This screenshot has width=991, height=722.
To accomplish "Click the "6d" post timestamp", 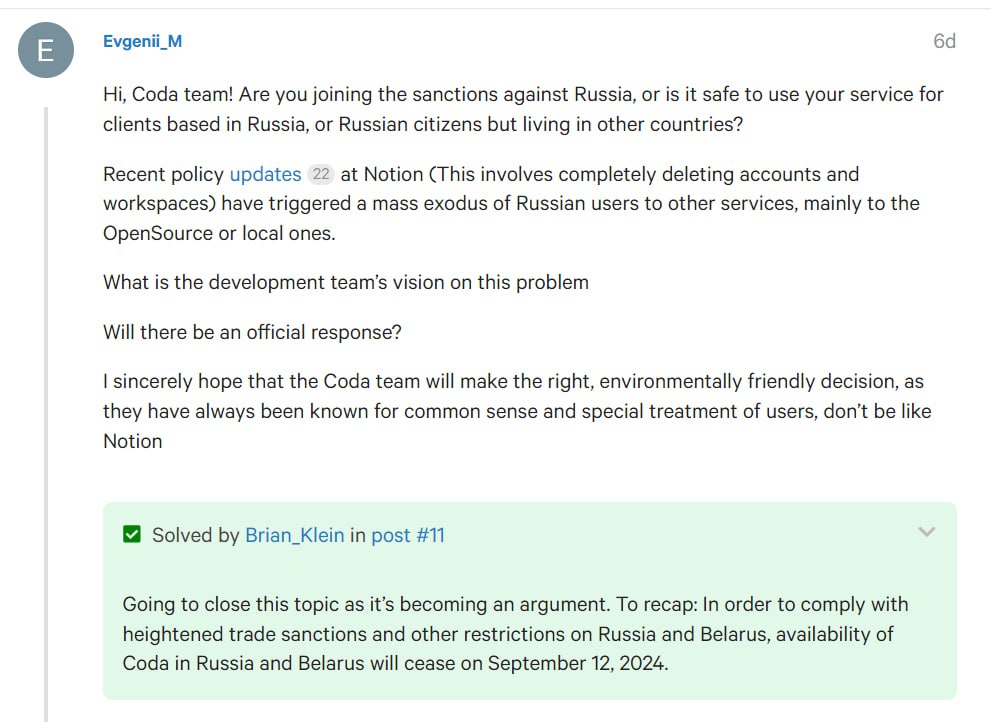I will 944,41.
